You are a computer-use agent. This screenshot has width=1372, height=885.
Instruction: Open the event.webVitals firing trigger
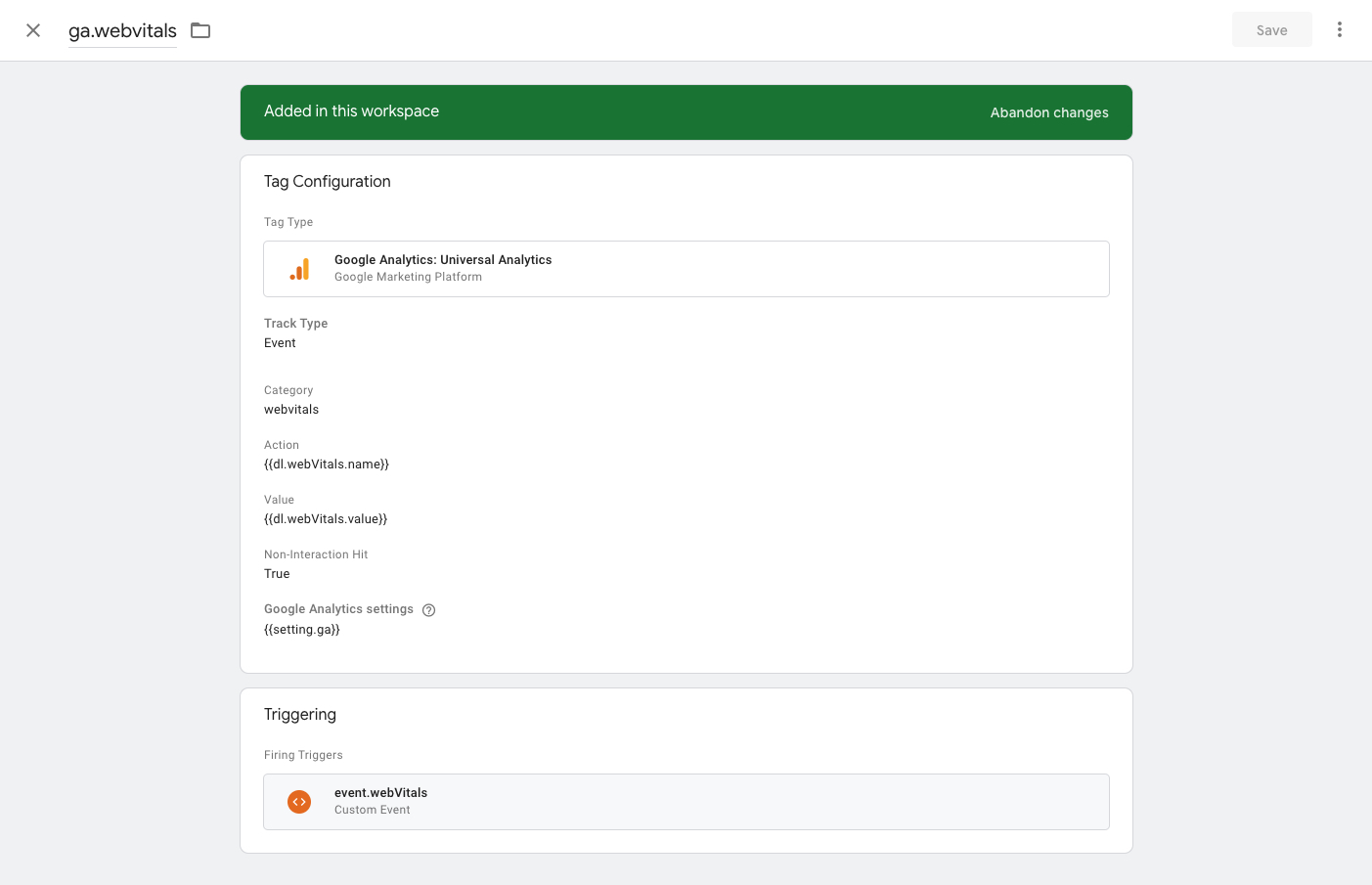click(381, 793)
